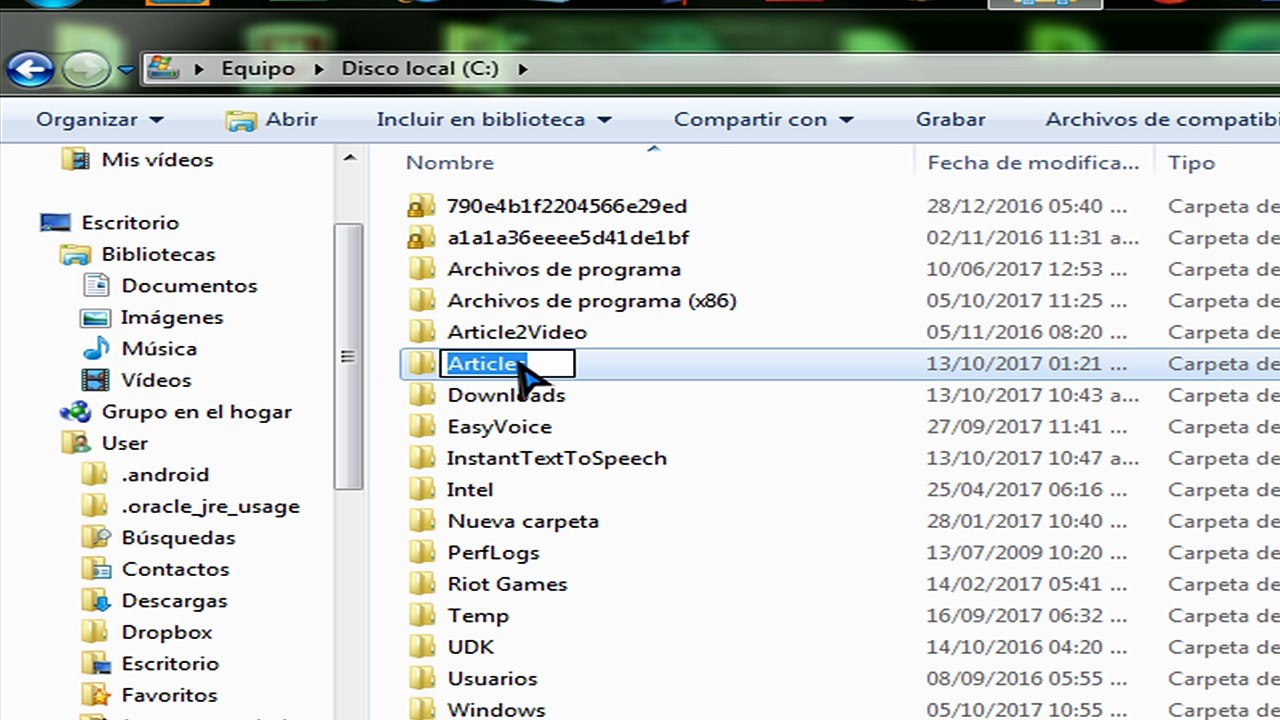1280x720 pixels.
Task: Select Favoritos in navigation pane
Action: 169,695
